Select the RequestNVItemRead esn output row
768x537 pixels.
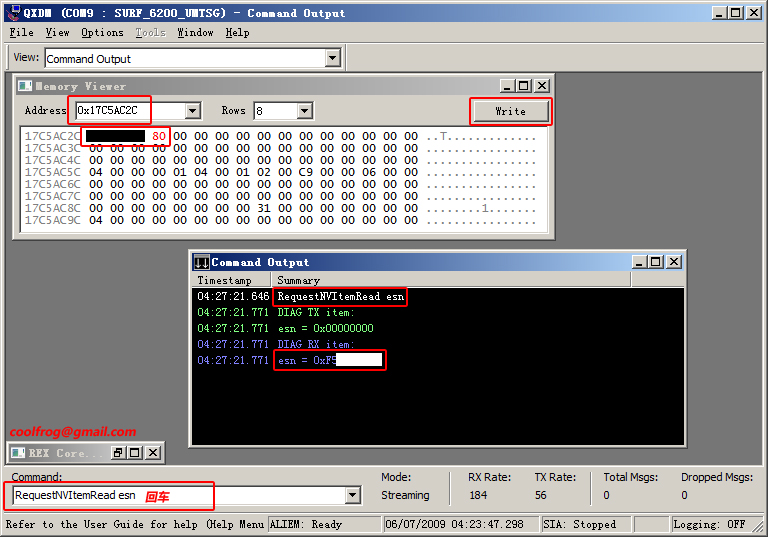coord(438,296)
